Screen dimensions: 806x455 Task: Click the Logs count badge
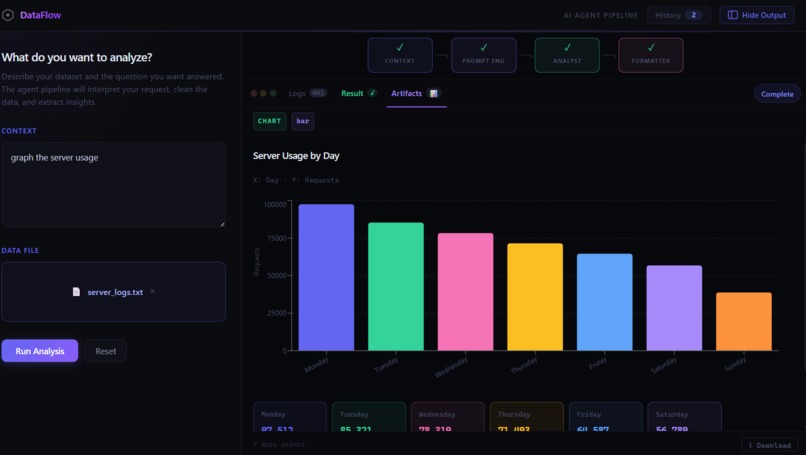319,93
